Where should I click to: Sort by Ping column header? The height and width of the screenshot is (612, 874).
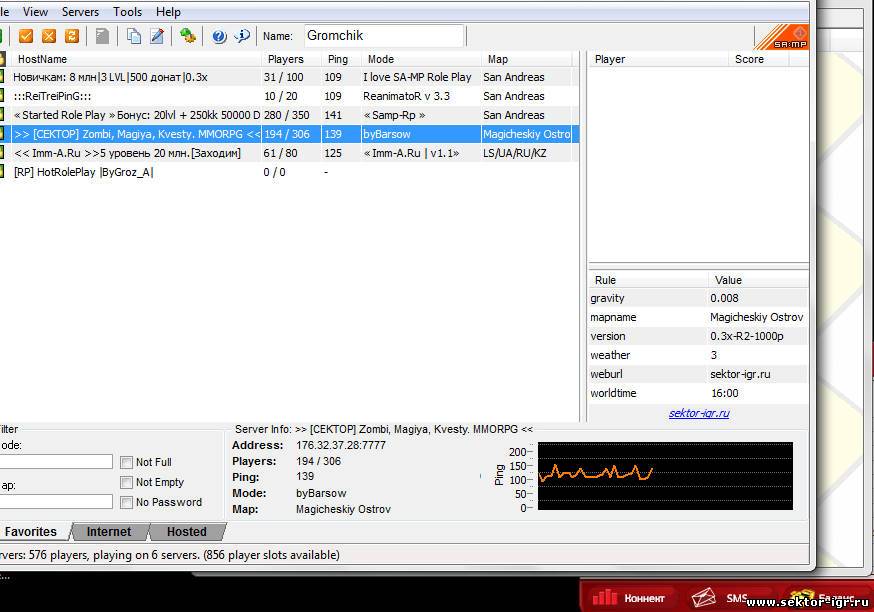341,59
